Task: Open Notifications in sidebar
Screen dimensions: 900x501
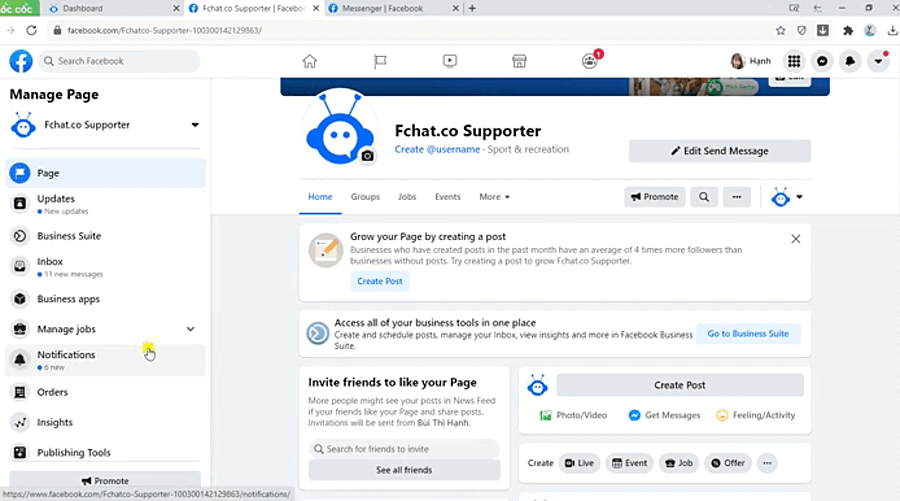Action: [x=106, y=360]
